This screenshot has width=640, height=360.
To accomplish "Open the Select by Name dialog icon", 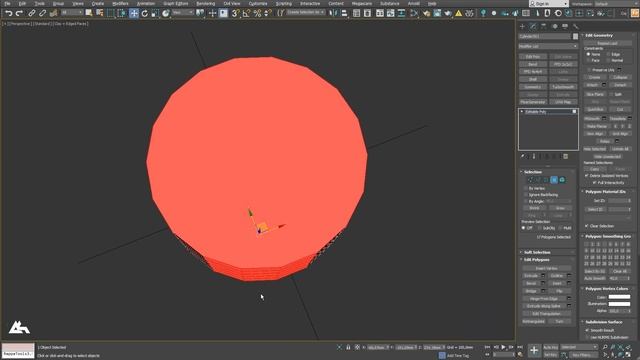I will (100, 13).
